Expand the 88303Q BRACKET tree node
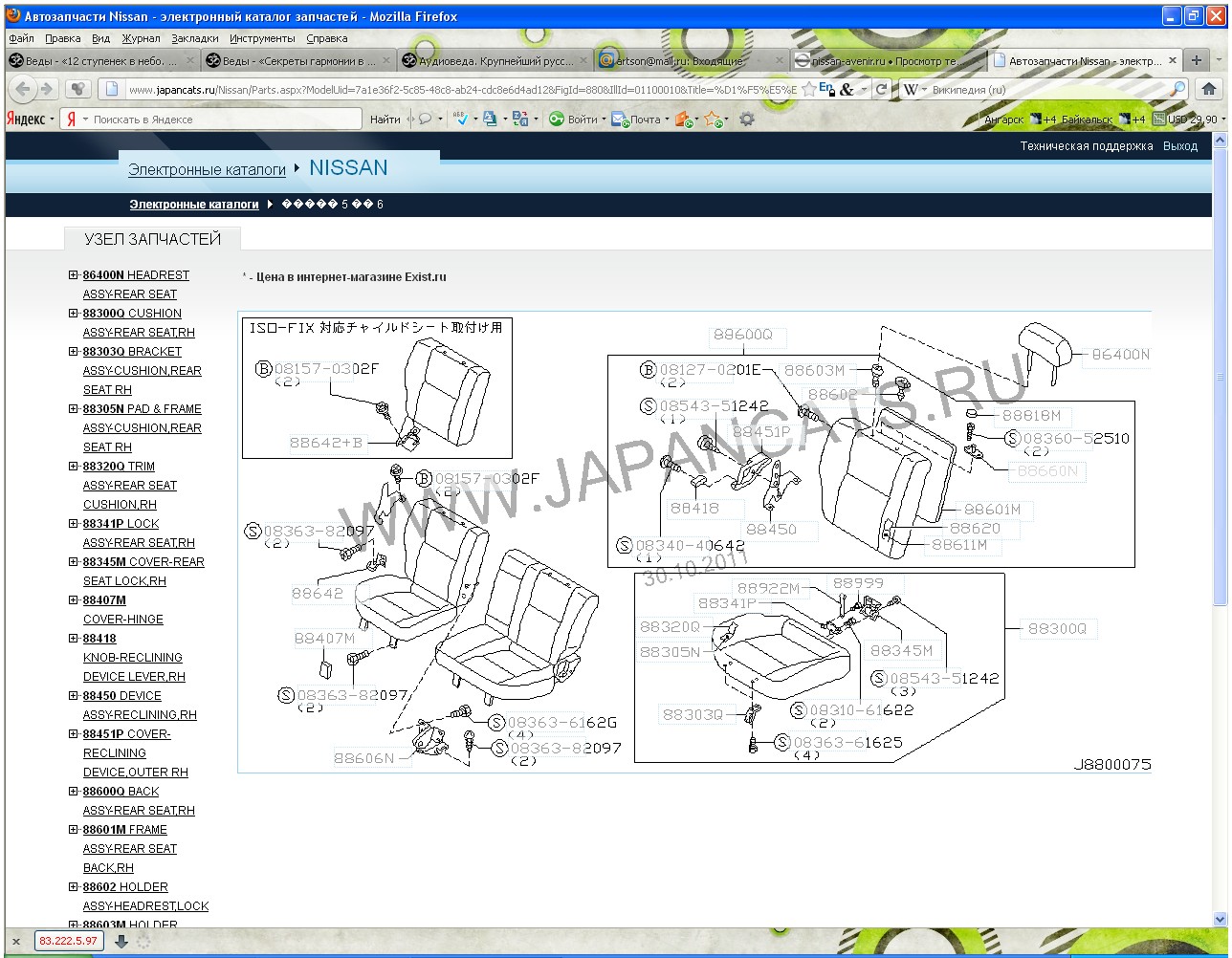 pyautogui.click(x=74, y=351)
